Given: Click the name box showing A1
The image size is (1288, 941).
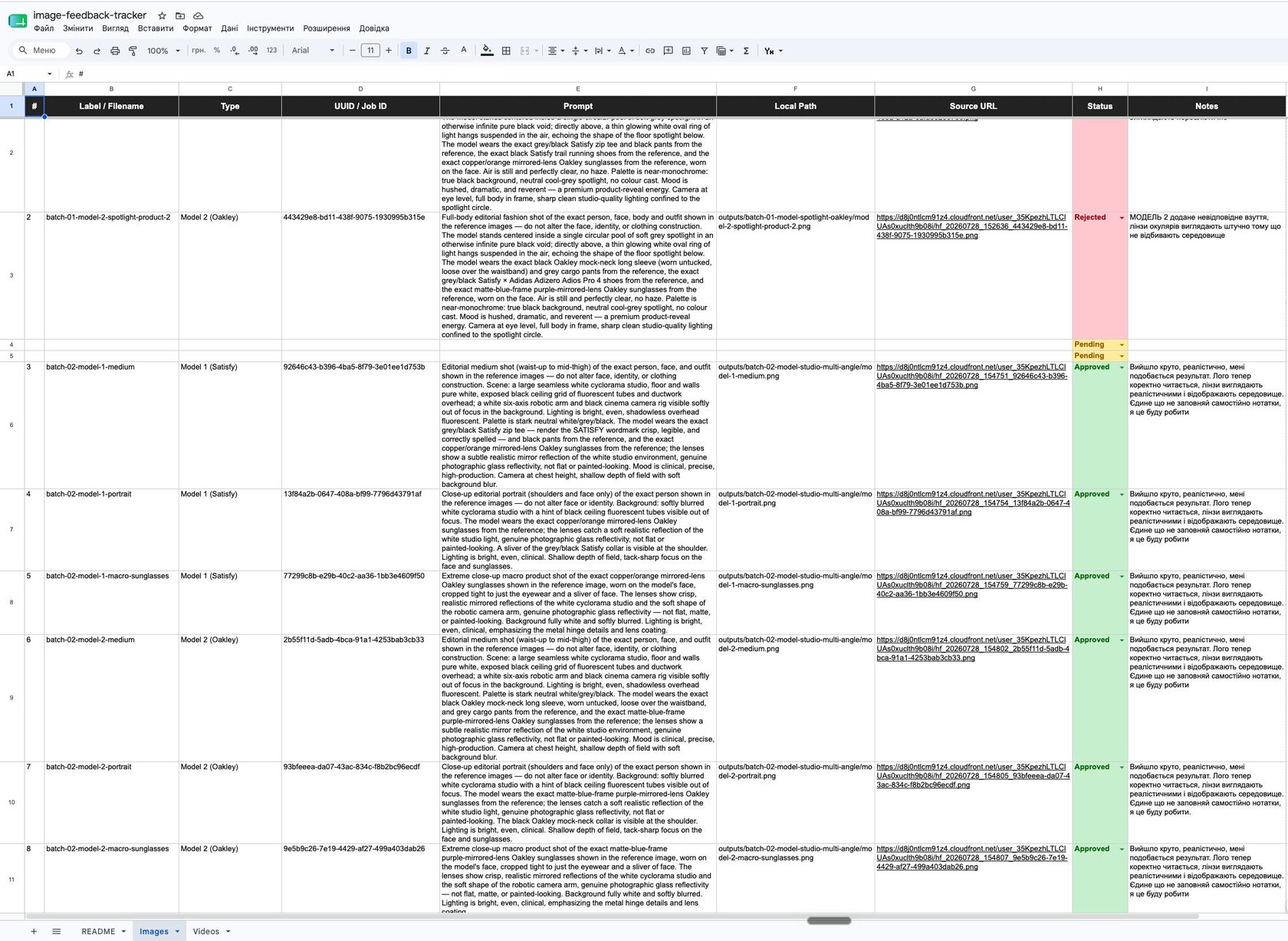Looking at the screenshot, I should [x=29, y=74].
